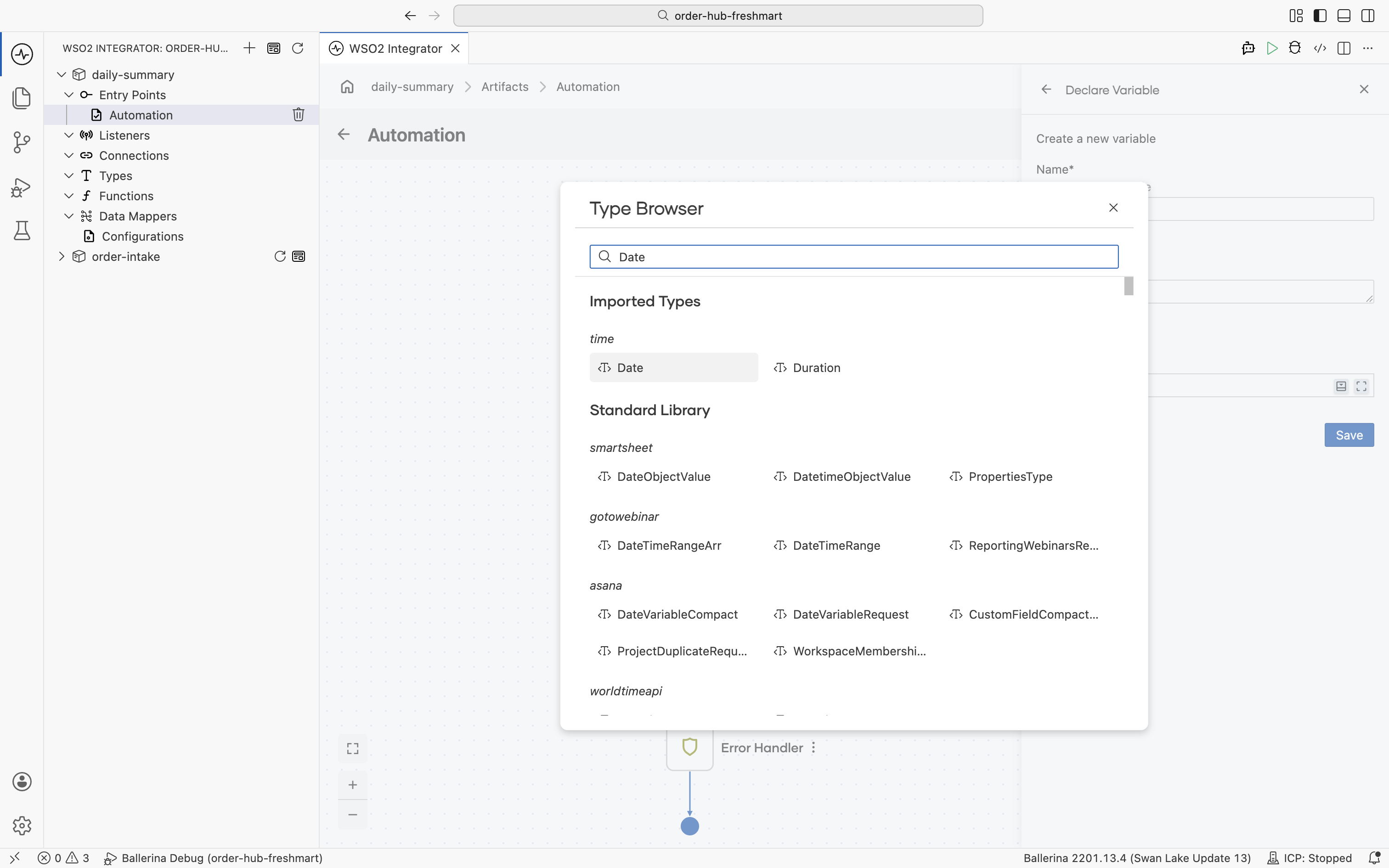
Task: Expand Data Mappers tree node
Action: [x=69, y=216]
